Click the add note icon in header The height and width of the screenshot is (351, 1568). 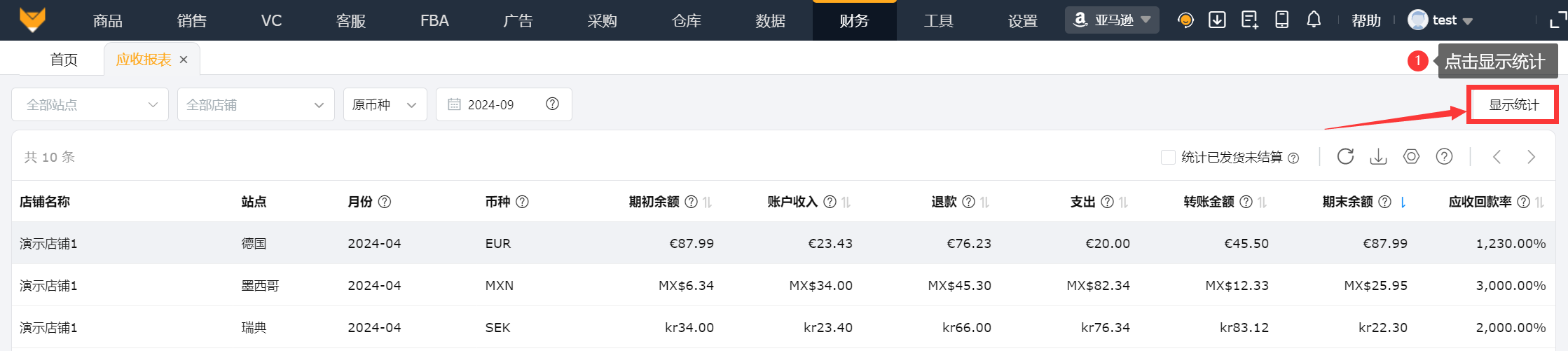click(1249, 20)
